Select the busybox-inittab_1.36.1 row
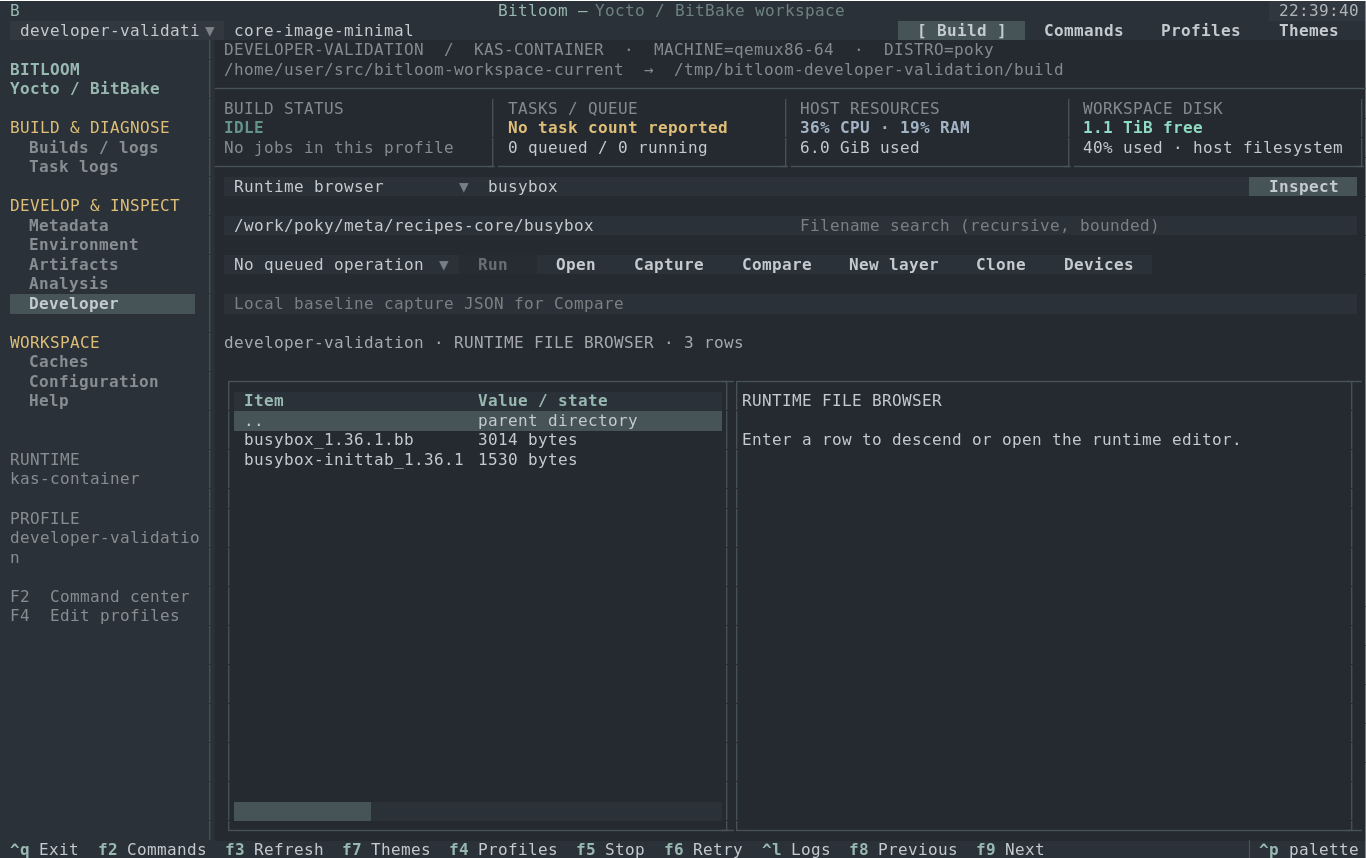Image resolution: width=1366 pixels, height=858 pixels. click(x=478, y=459)
